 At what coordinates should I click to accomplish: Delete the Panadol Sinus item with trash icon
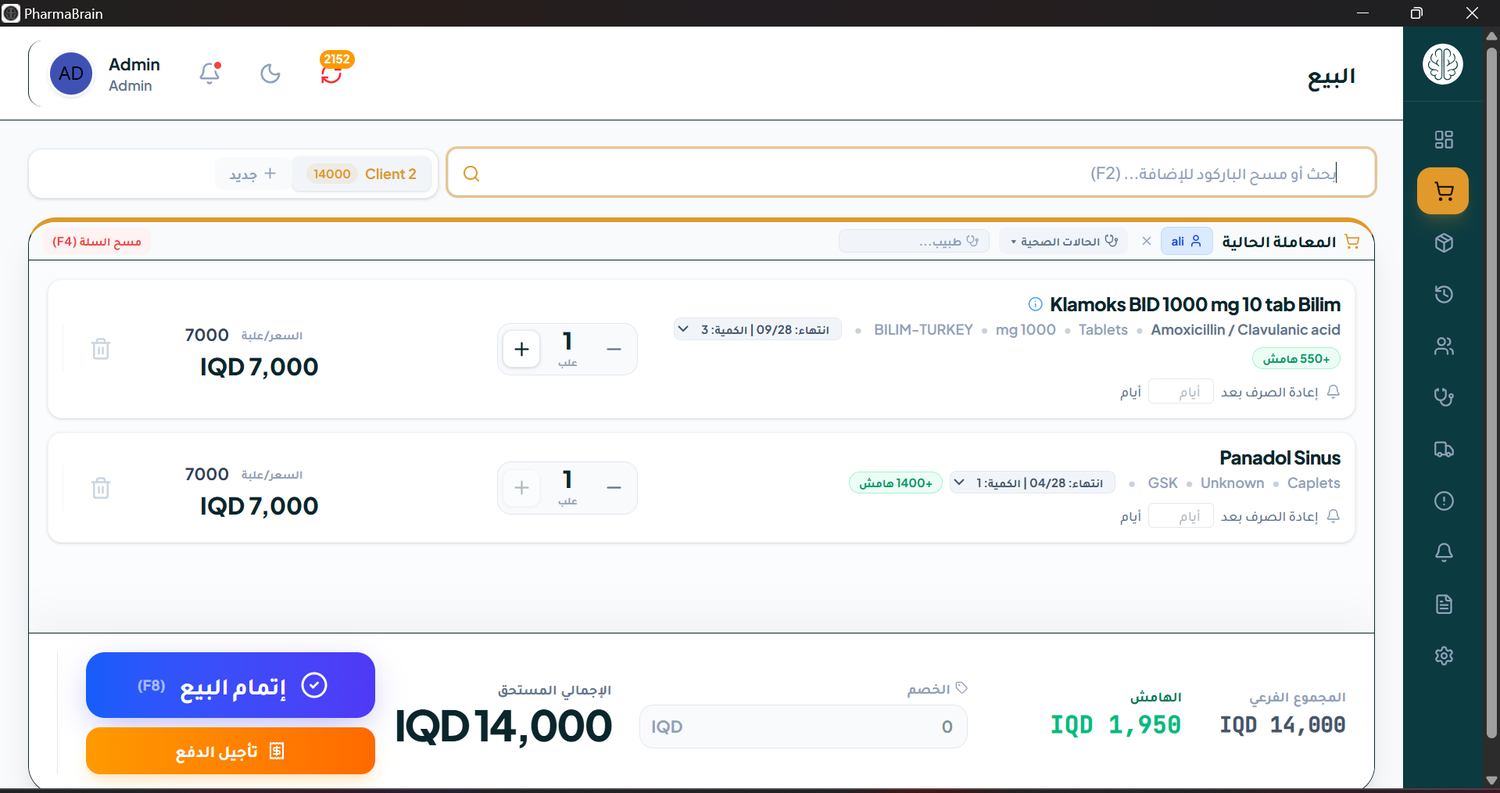coord(100,488)
